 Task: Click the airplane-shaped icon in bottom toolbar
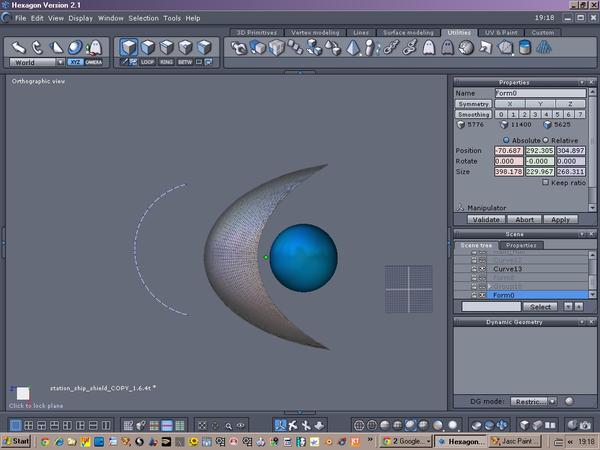pos(293,425)
